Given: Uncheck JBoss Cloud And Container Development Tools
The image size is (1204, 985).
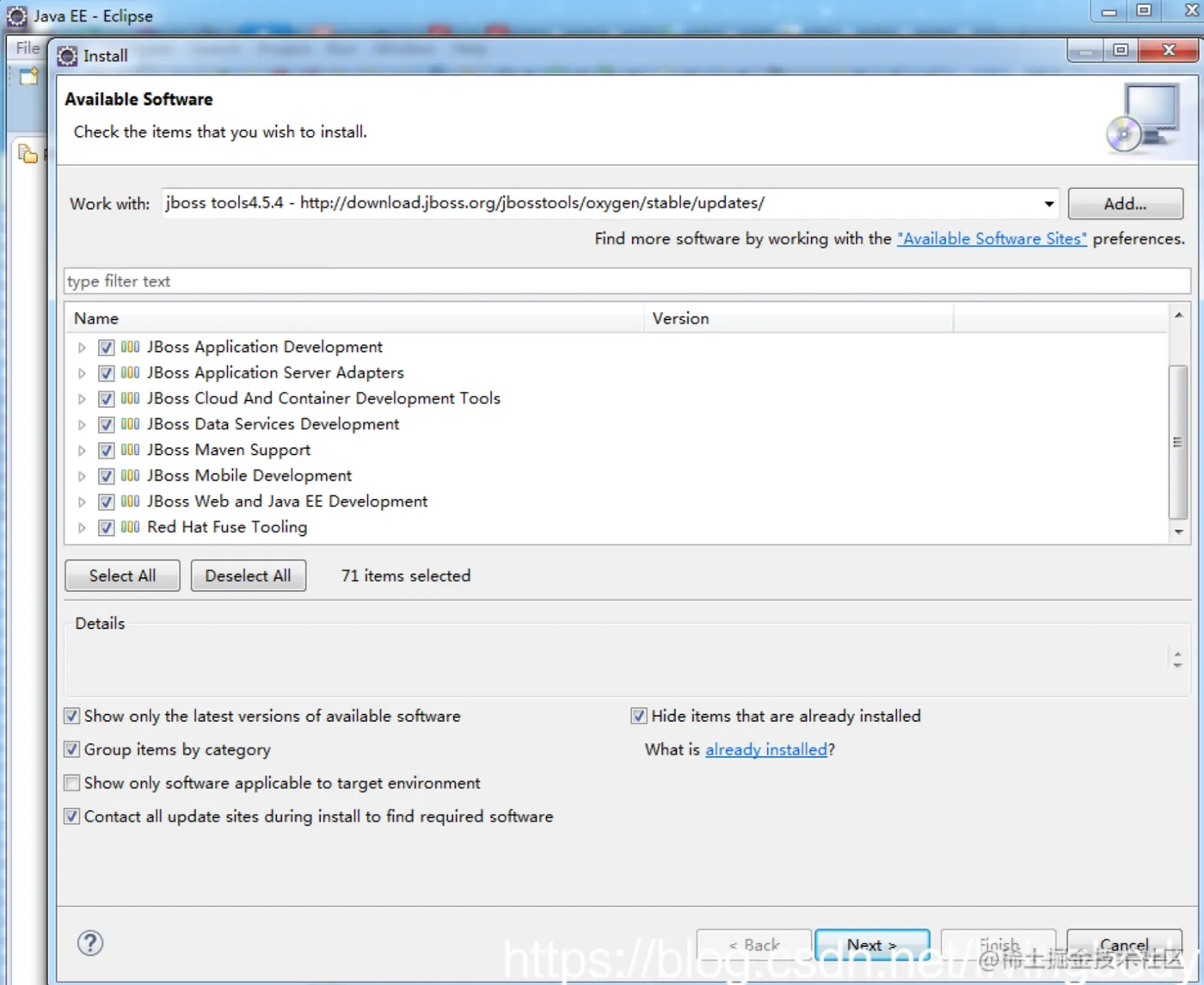Looking at the screenshot, I should [107, 399].
